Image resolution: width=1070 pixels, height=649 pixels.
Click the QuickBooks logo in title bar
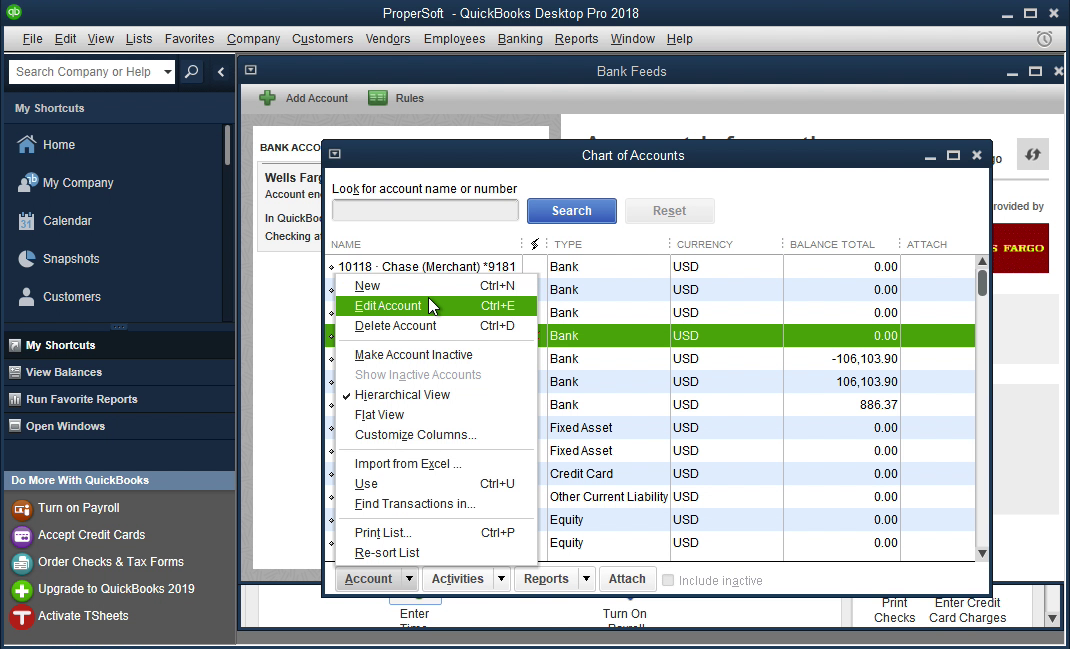tap(14, 12)
